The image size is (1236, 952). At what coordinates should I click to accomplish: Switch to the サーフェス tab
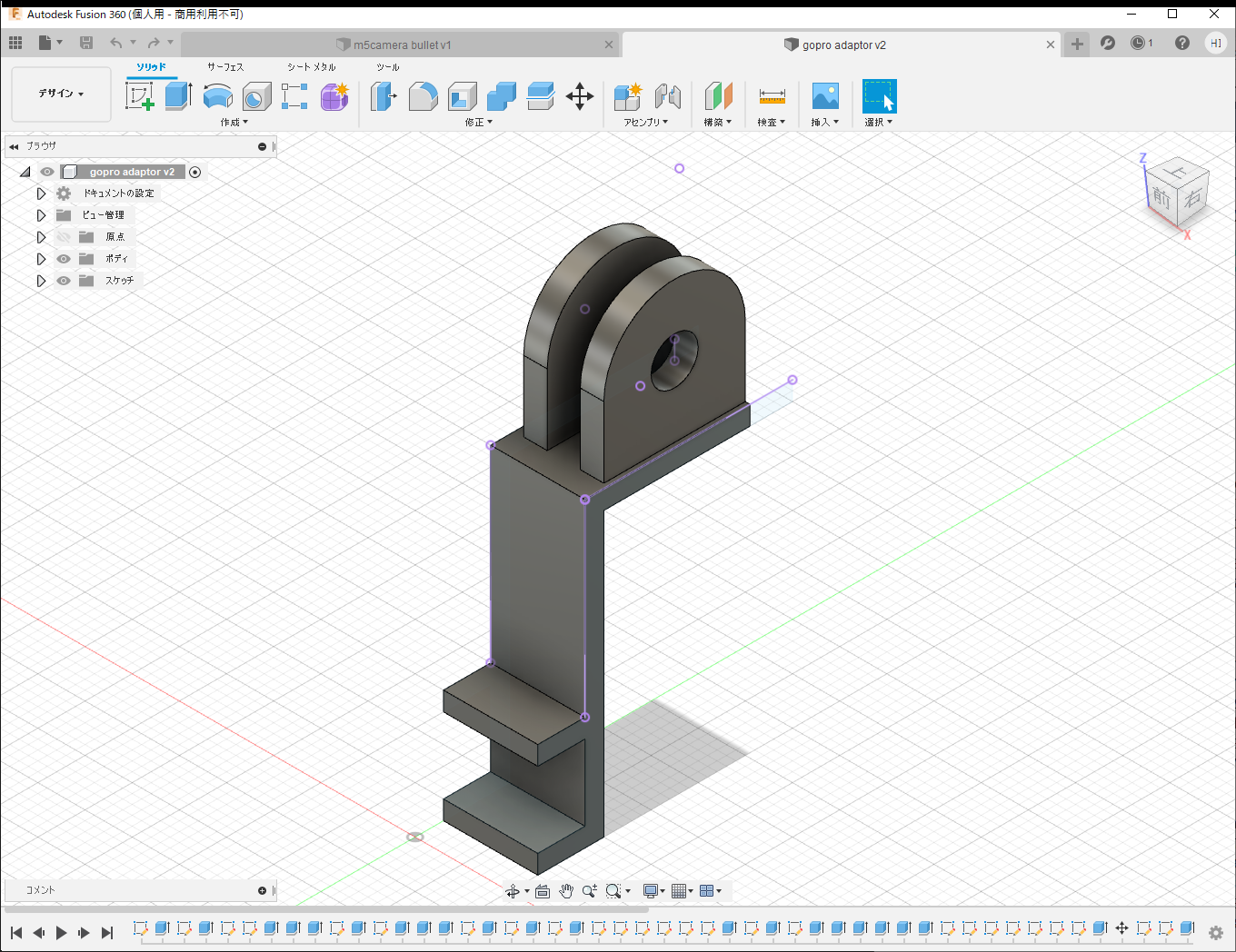click(x=225, y=67)
